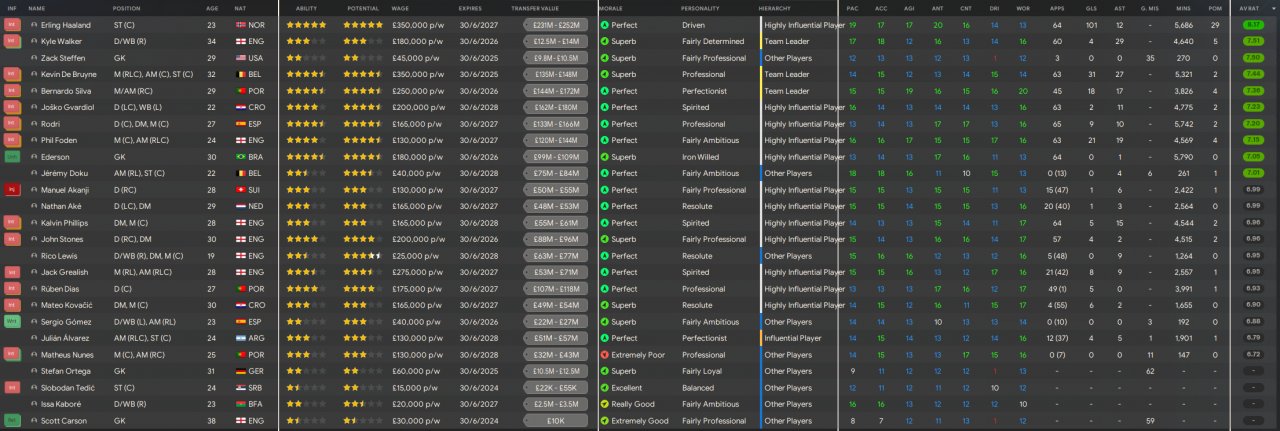Click the 6.72 rating pill for Matheus Nunes
The image size is (1280, 431).
coord(1253,355)
